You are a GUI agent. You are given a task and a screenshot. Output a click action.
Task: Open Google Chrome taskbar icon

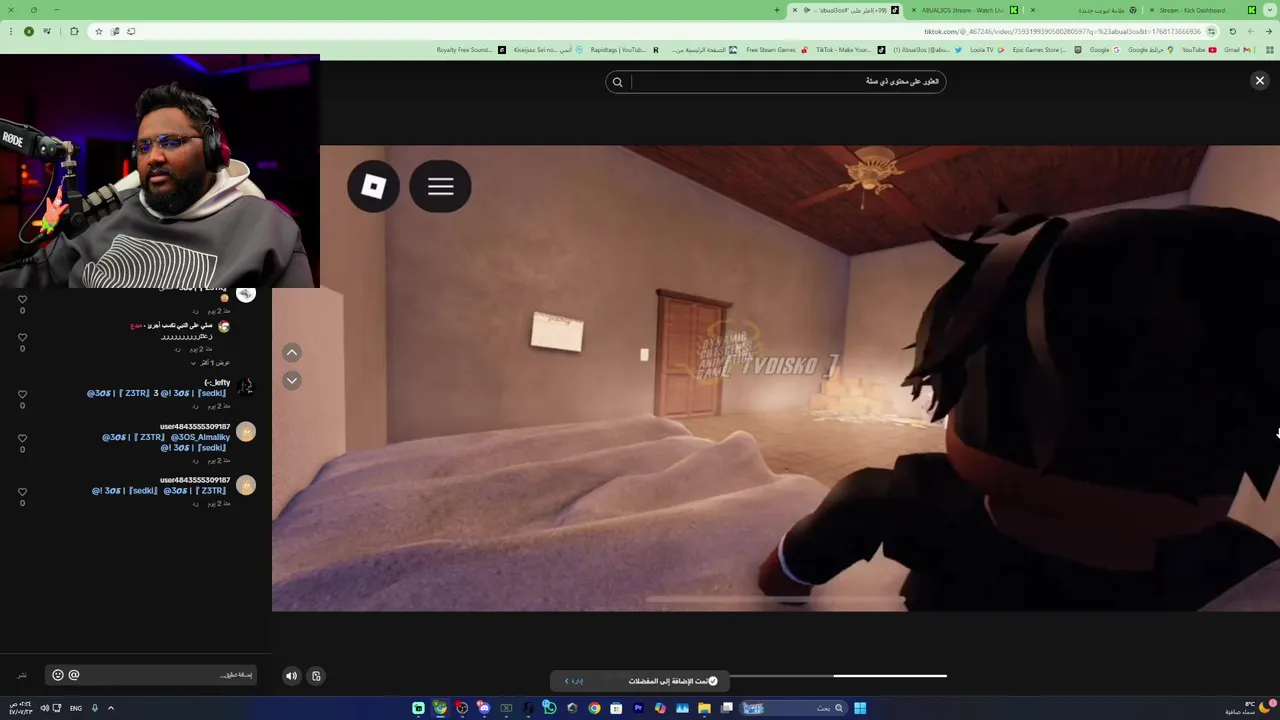tap(594, 708)
